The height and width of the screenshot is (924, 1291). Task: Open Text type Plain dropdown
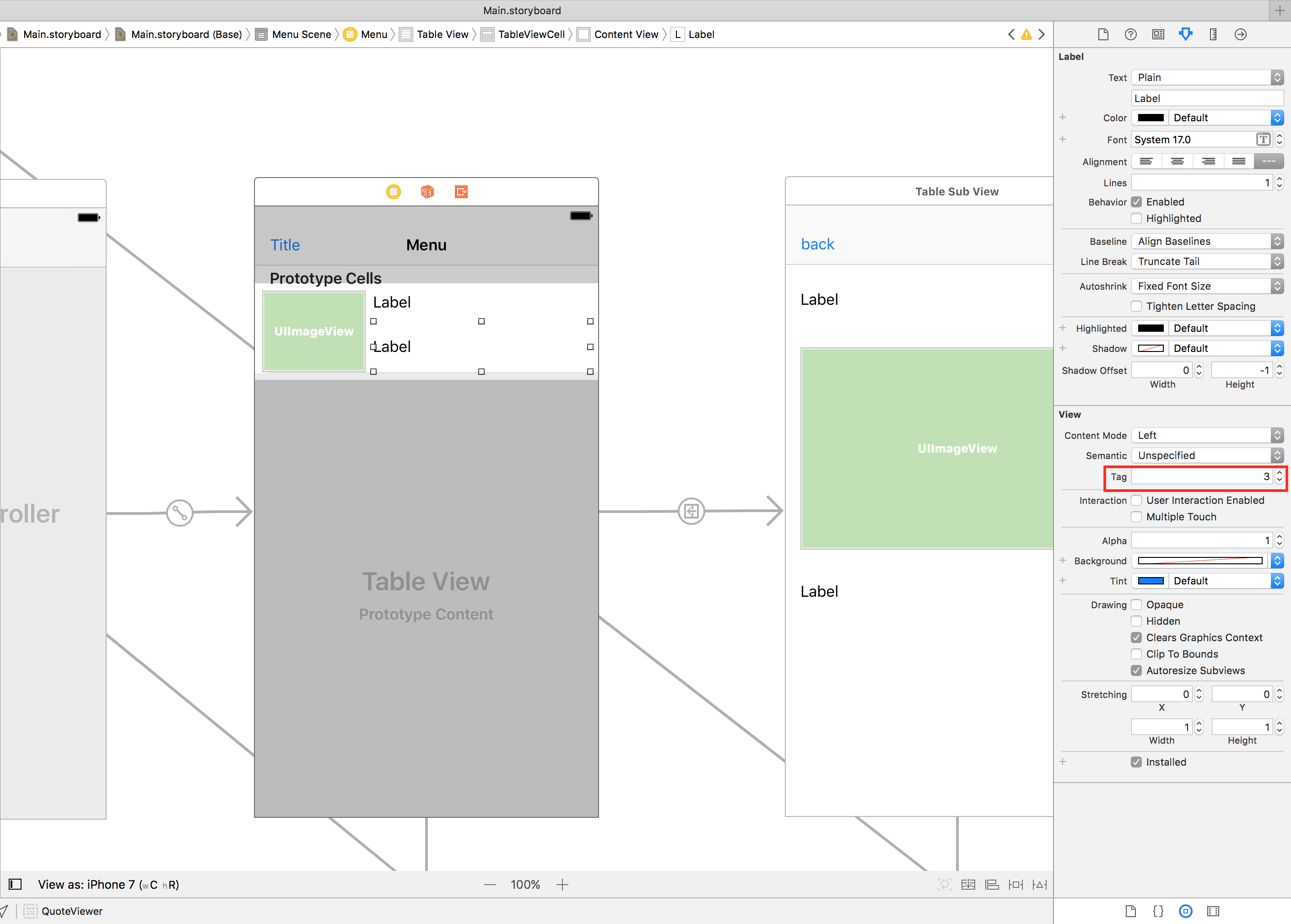click(x=1207, y=77)
